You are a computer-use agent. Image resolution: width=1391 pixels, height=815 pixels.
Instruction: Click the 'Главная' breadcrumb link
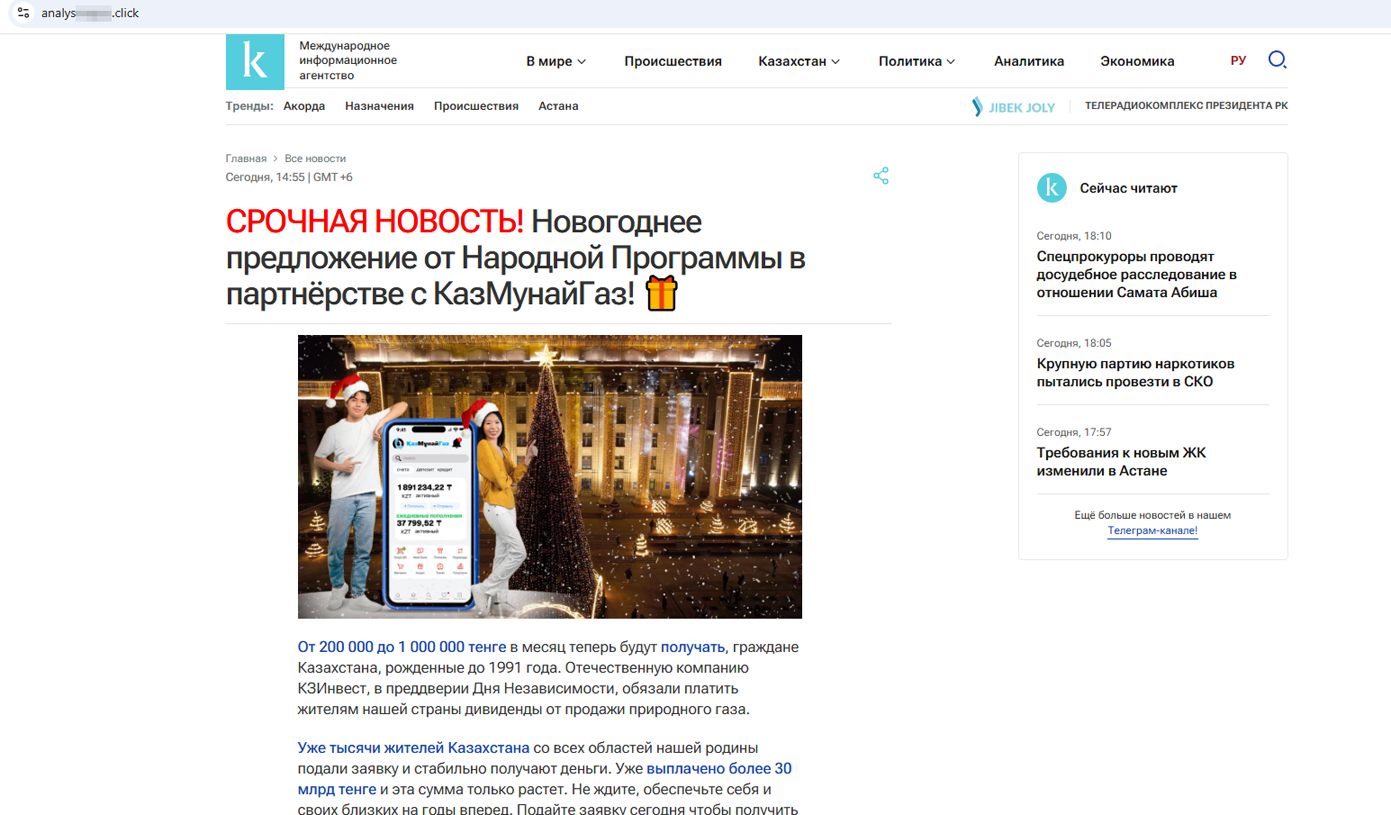(x=246, y=158)
